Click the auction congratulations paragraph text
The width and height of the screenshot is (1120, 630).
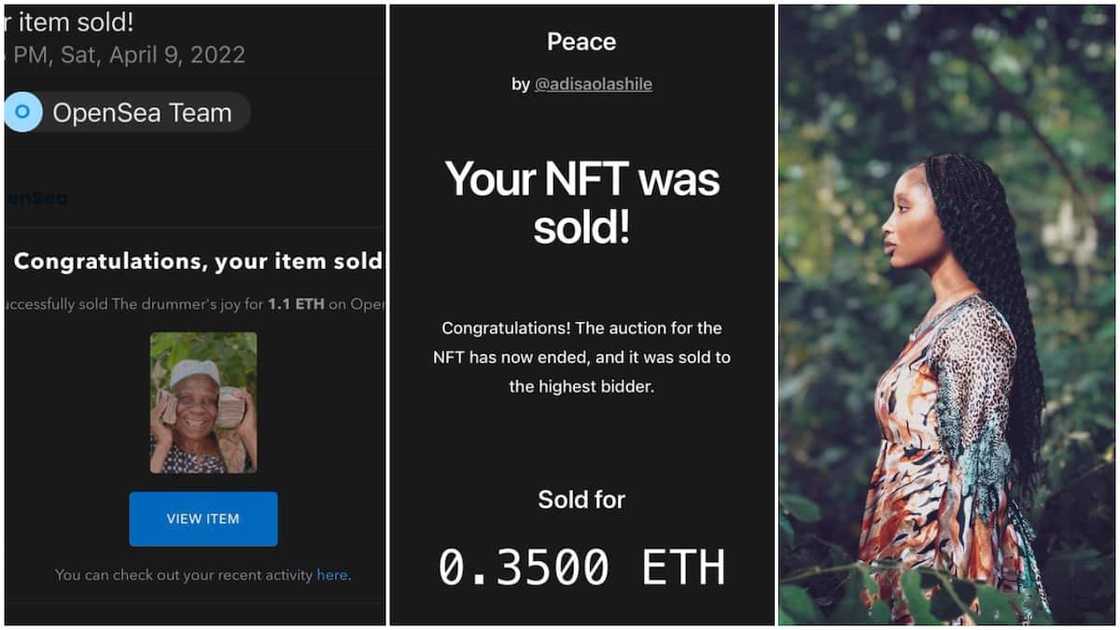click(581, 356)
